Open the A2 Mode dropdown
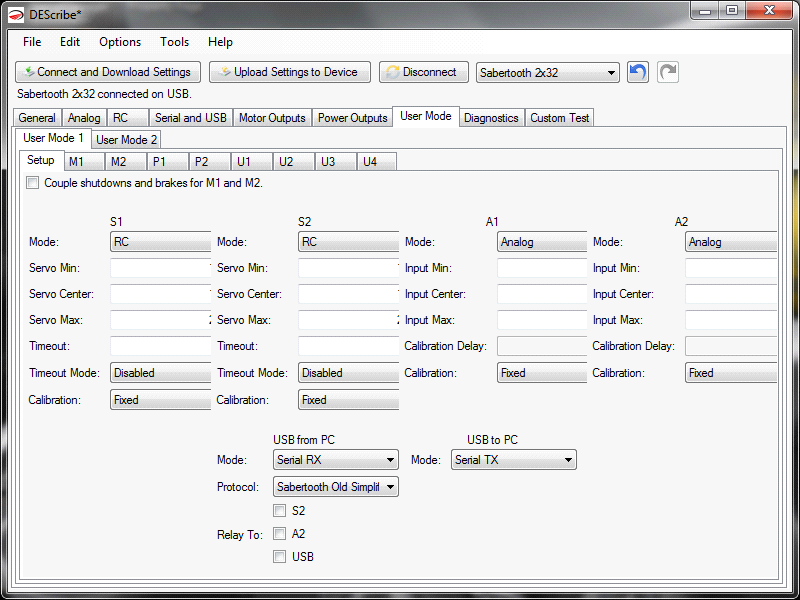The width and height of the screenshot is (800, 600). [x=731, y=242]
